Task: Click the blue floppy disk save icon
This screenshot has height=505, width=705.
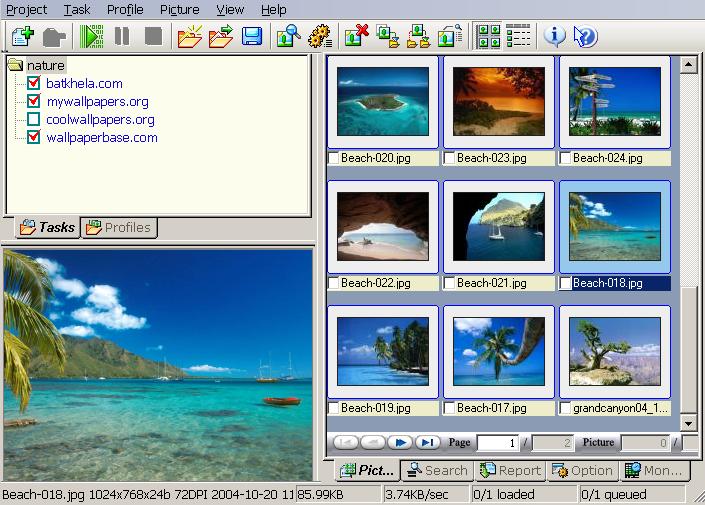Action: [251, 37]
